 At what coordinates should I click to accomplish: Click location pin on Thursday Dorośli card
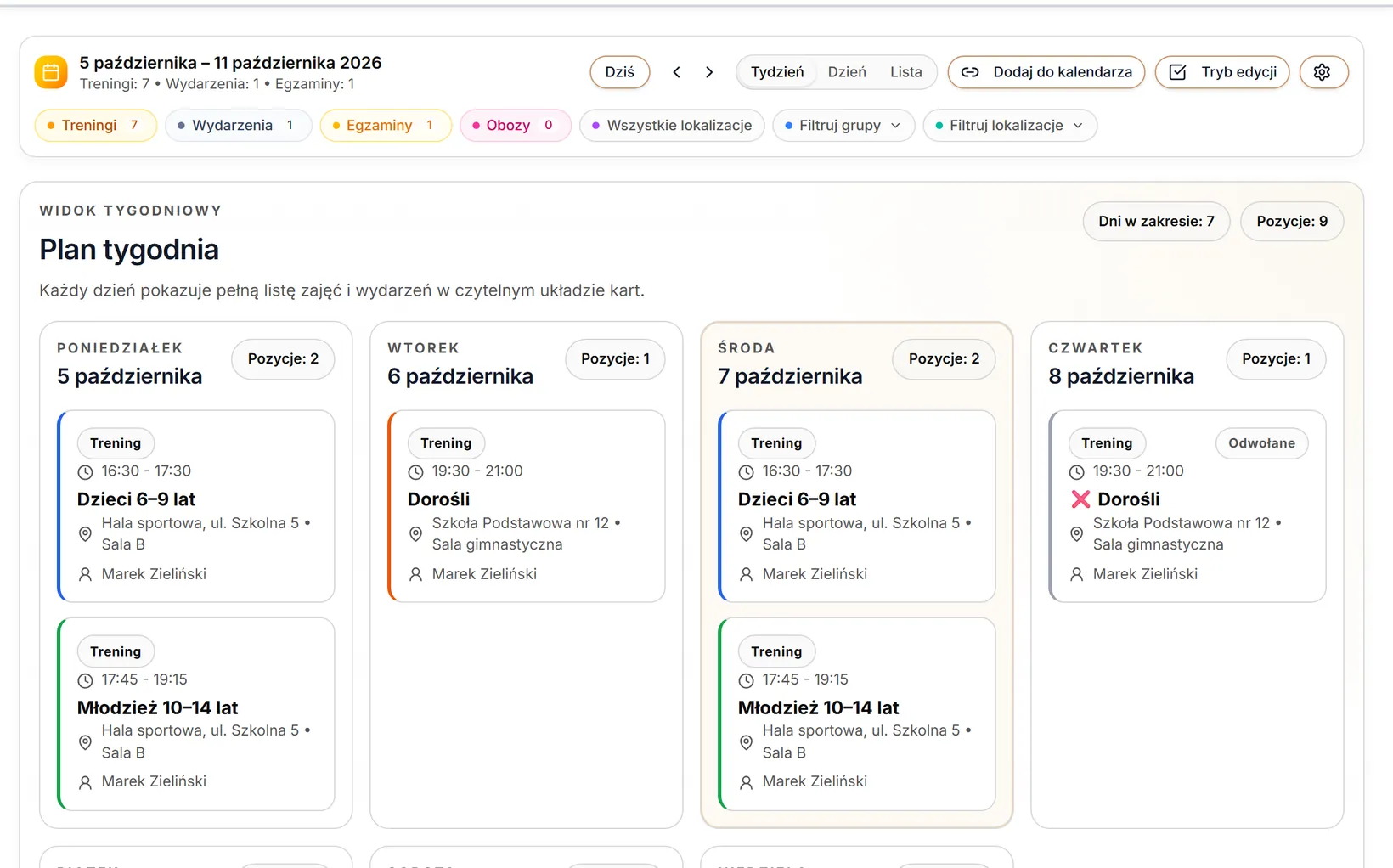click(x=1076, y=534)
